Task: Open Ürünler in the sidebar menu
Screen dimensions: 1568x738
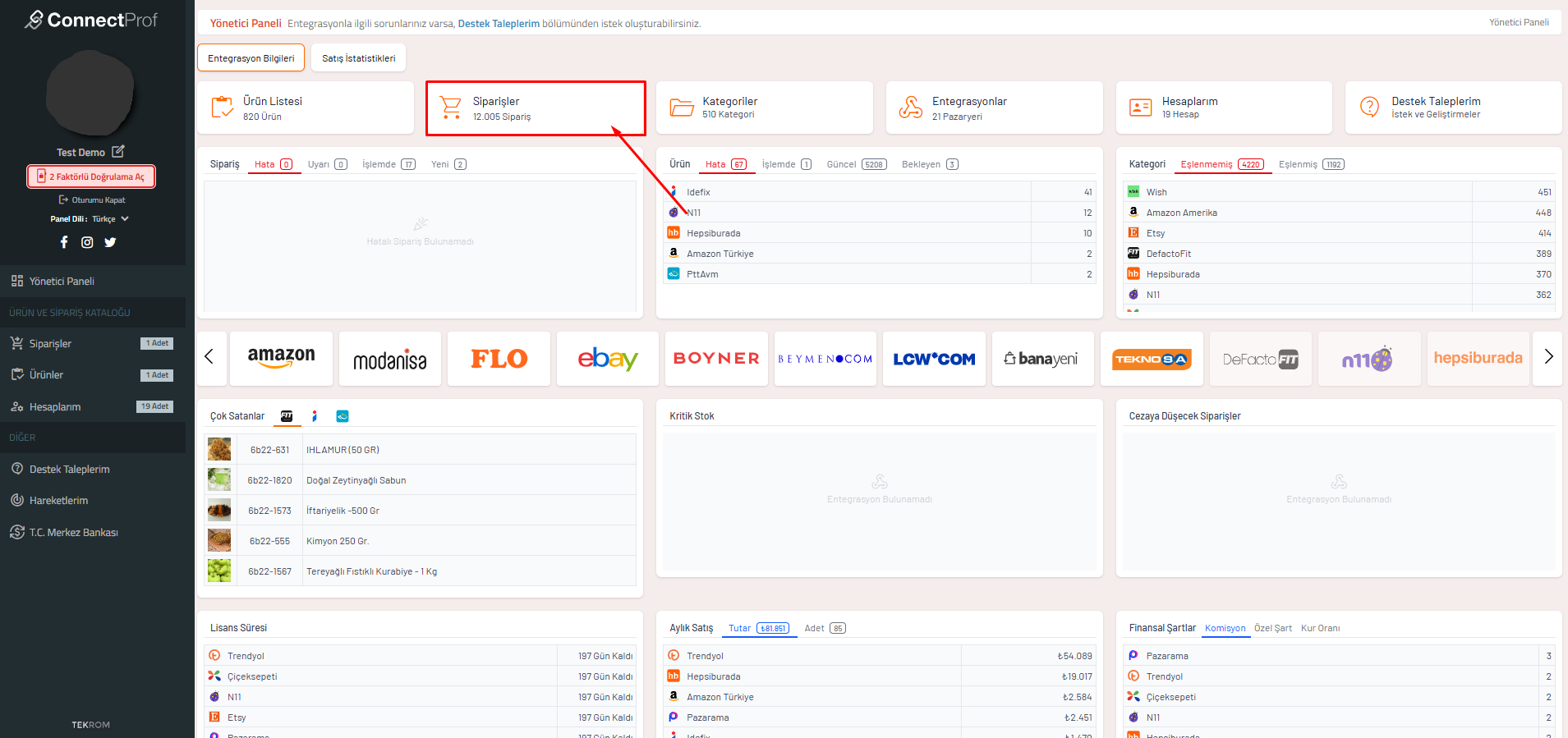Action: click(93, 374)
